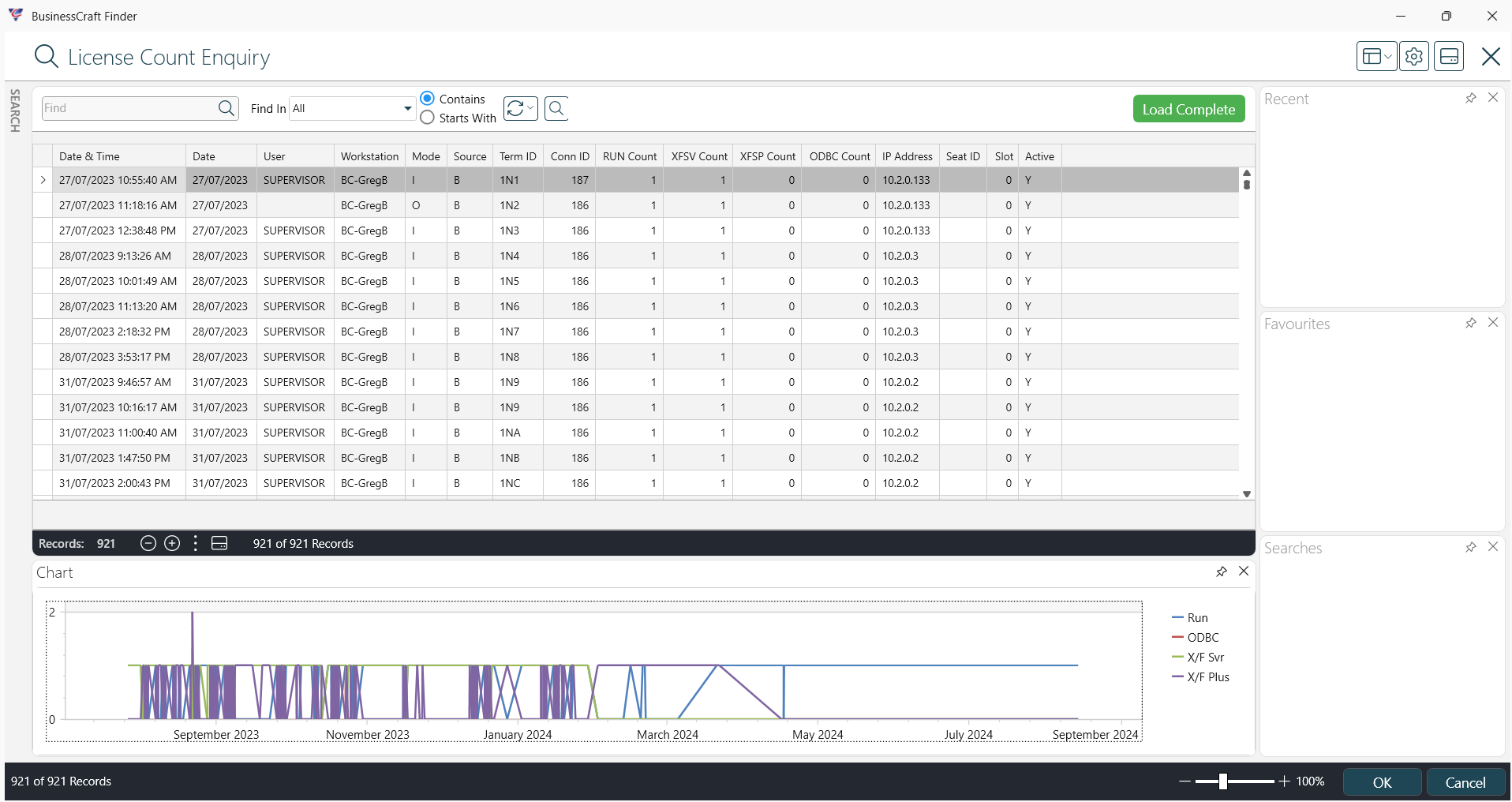Sort by Workstation column header
This screenshot has width=1512, height=802.
tap(369, 156)
